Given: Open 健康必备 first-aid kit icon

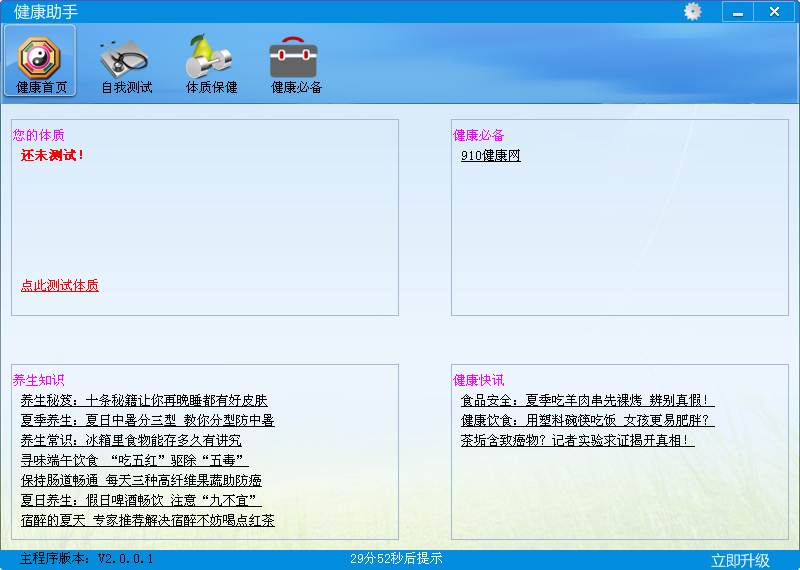Looking at the screenshot, I should [296, 65].
